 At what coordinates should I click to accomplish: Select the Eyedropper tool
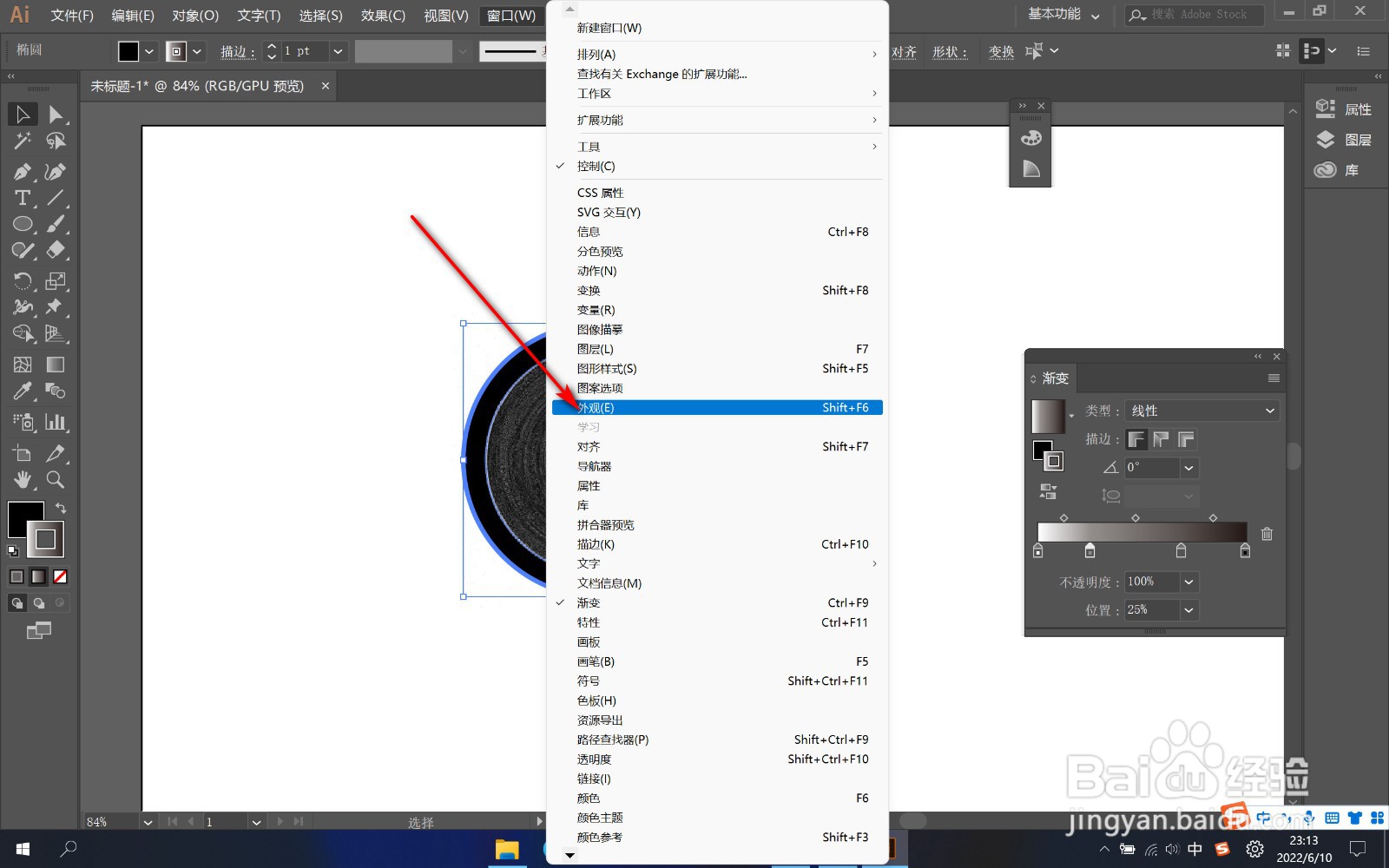pyautogui.click(x=23, y=391)
